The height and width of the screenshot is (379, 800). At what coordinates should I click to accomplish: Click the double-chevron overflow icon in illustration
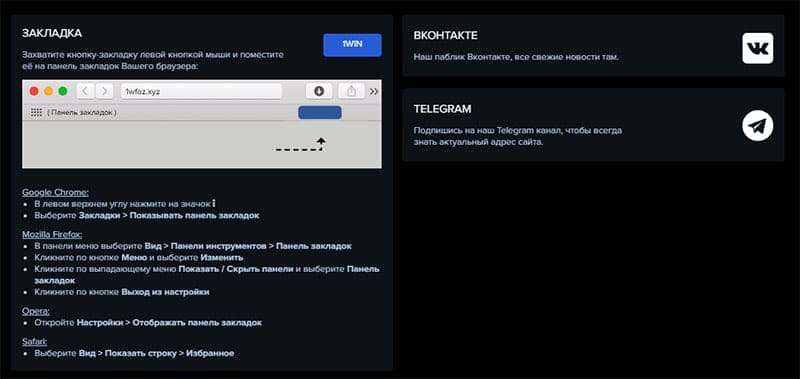click(374, 91)
